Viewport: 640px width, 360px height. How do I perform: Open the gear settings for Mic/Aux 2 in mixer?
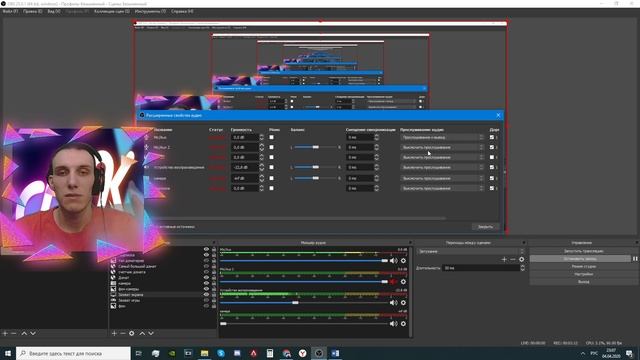pos(403,282)
